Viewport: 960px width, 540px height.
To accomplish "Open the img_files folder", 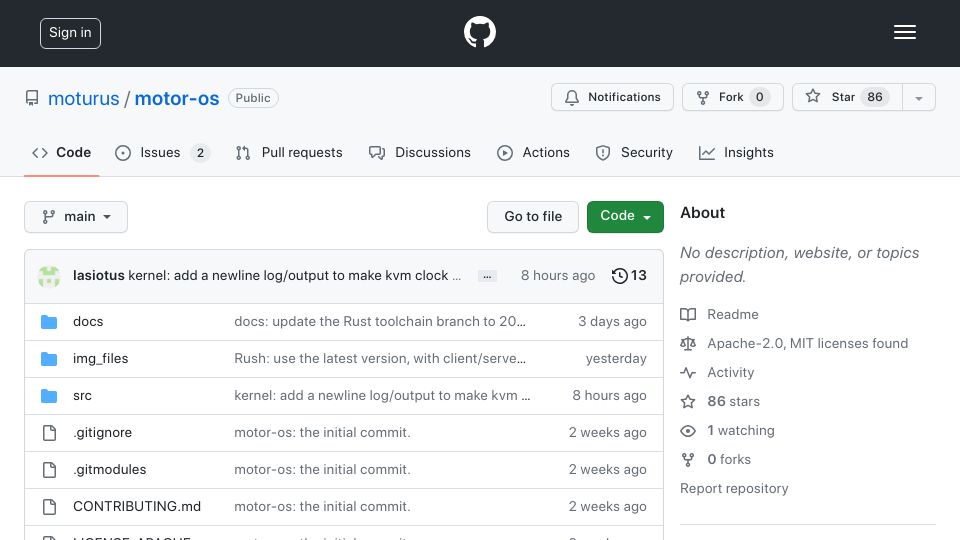I will (x=100, y=359).
